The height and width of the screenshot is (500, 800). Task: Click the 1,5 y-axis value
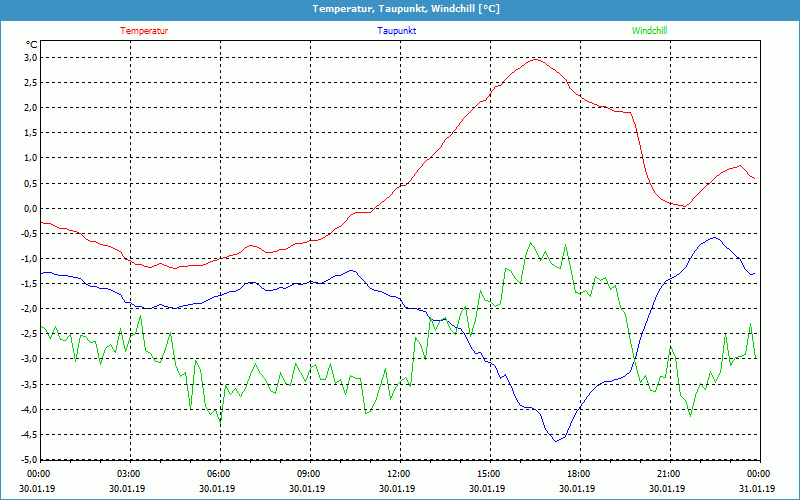pyautogui.click(x=31, y=133)
